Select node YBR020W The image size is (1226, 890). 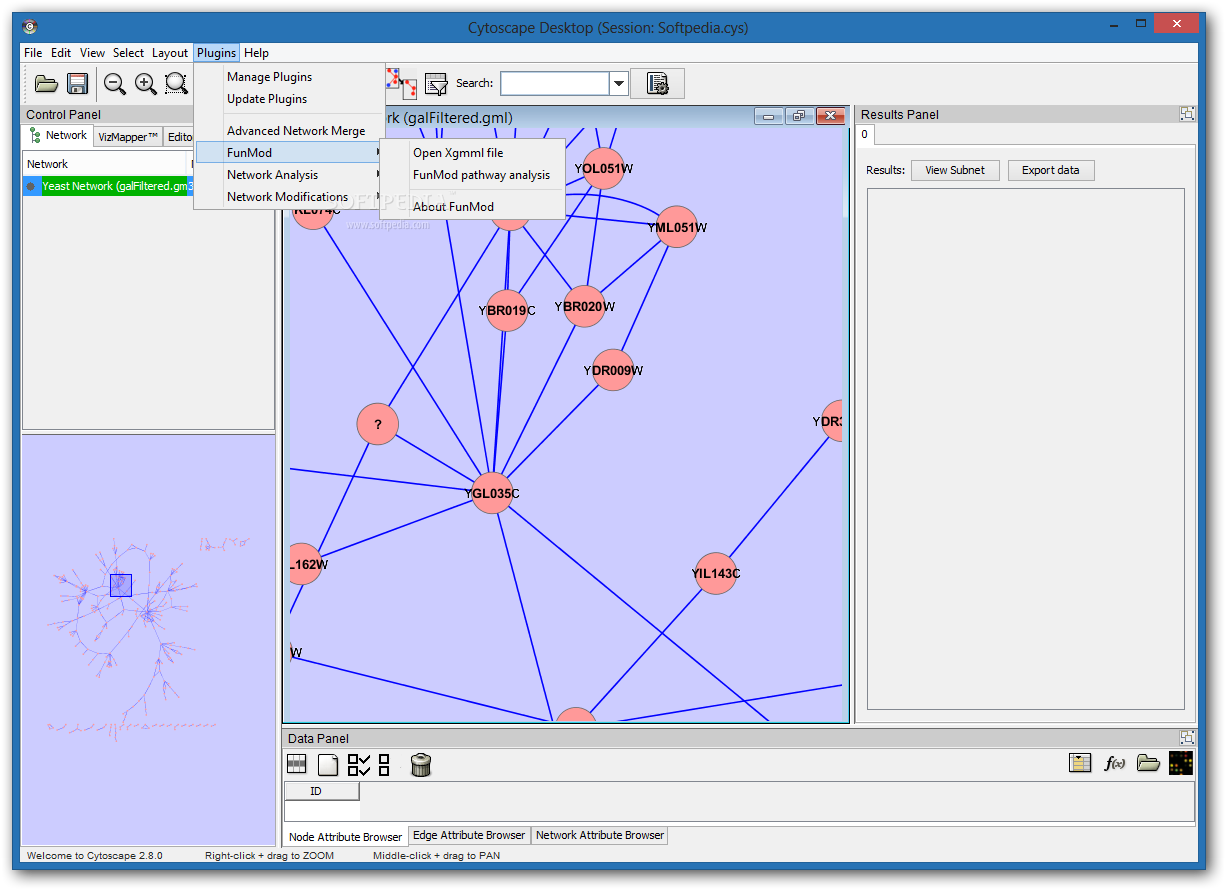584,306
